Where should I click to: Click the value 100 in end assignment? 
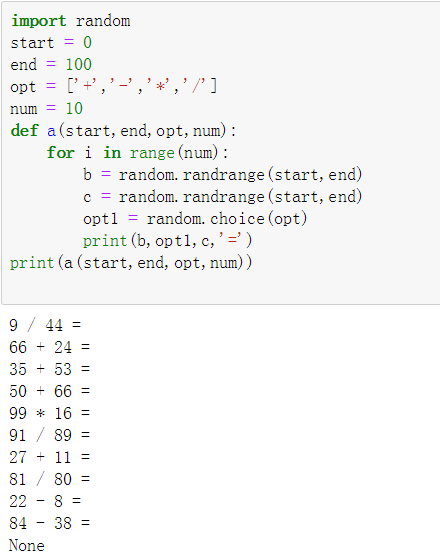pos(78,65)
